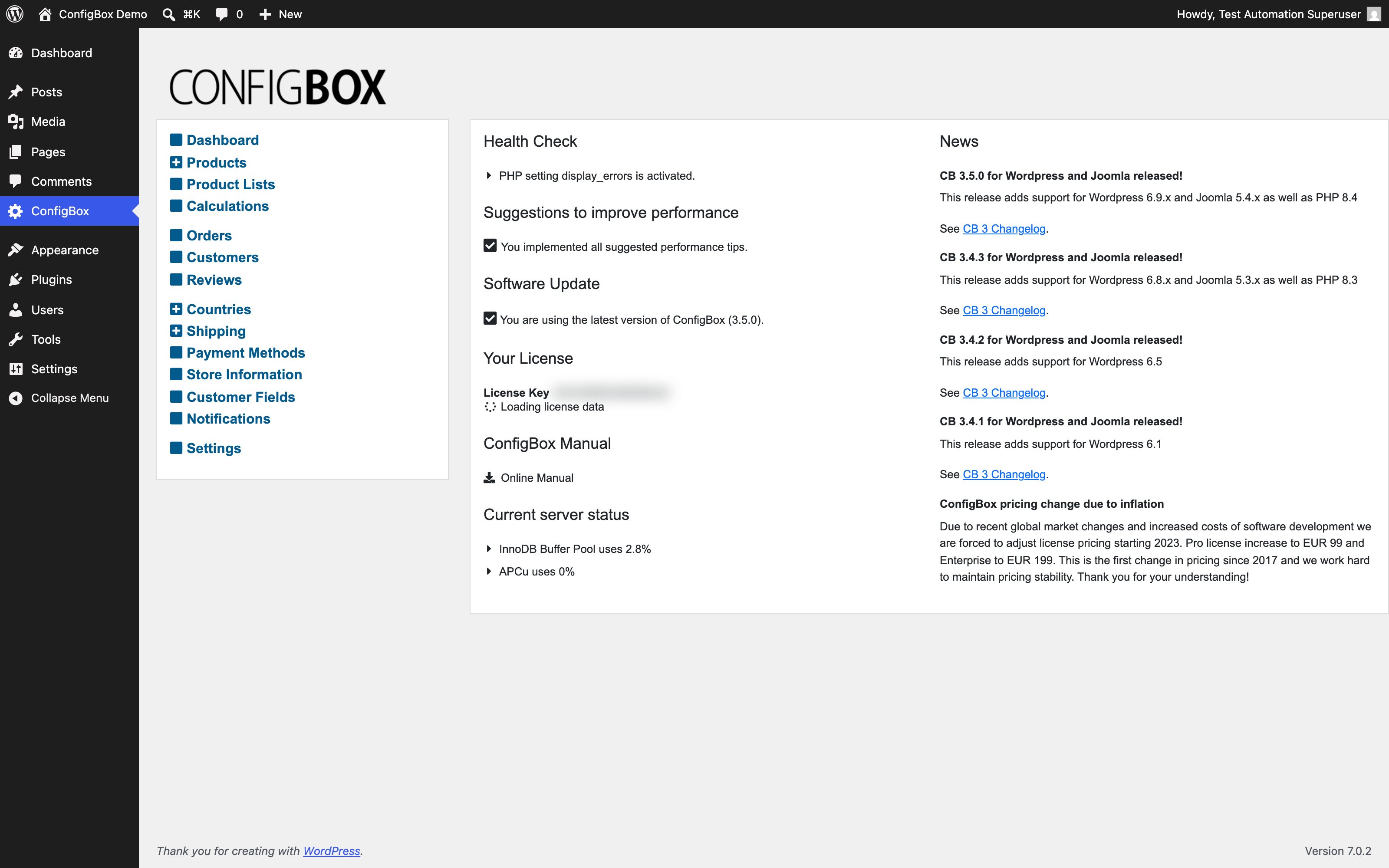
Task: Open Customer Fields
Action: coord(240,397)
